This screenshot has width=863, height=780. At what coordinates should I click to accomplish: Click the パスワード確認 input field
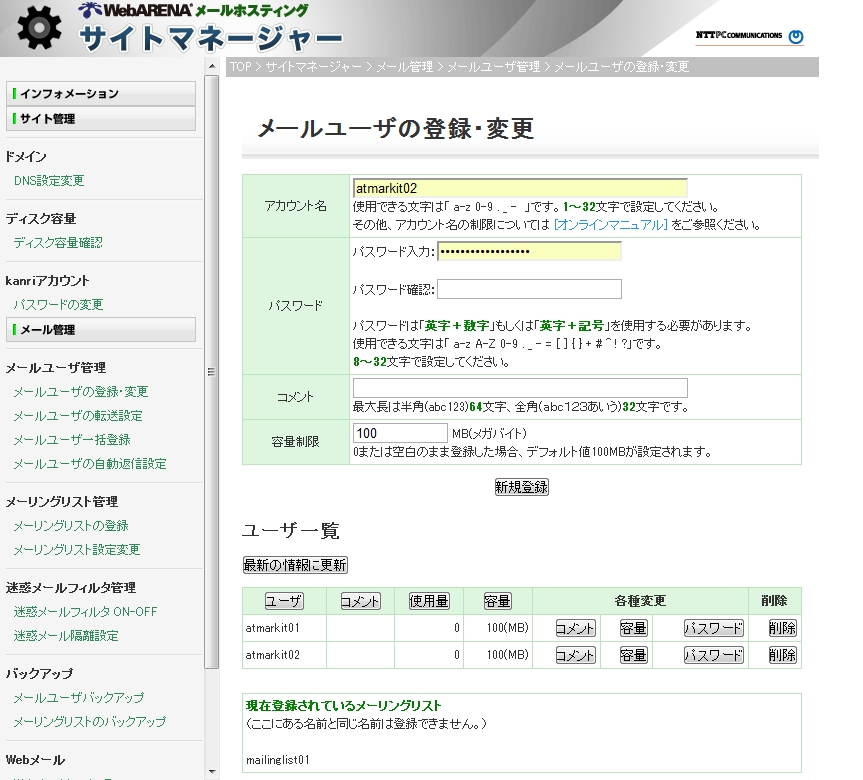click(x=529, y=289)
